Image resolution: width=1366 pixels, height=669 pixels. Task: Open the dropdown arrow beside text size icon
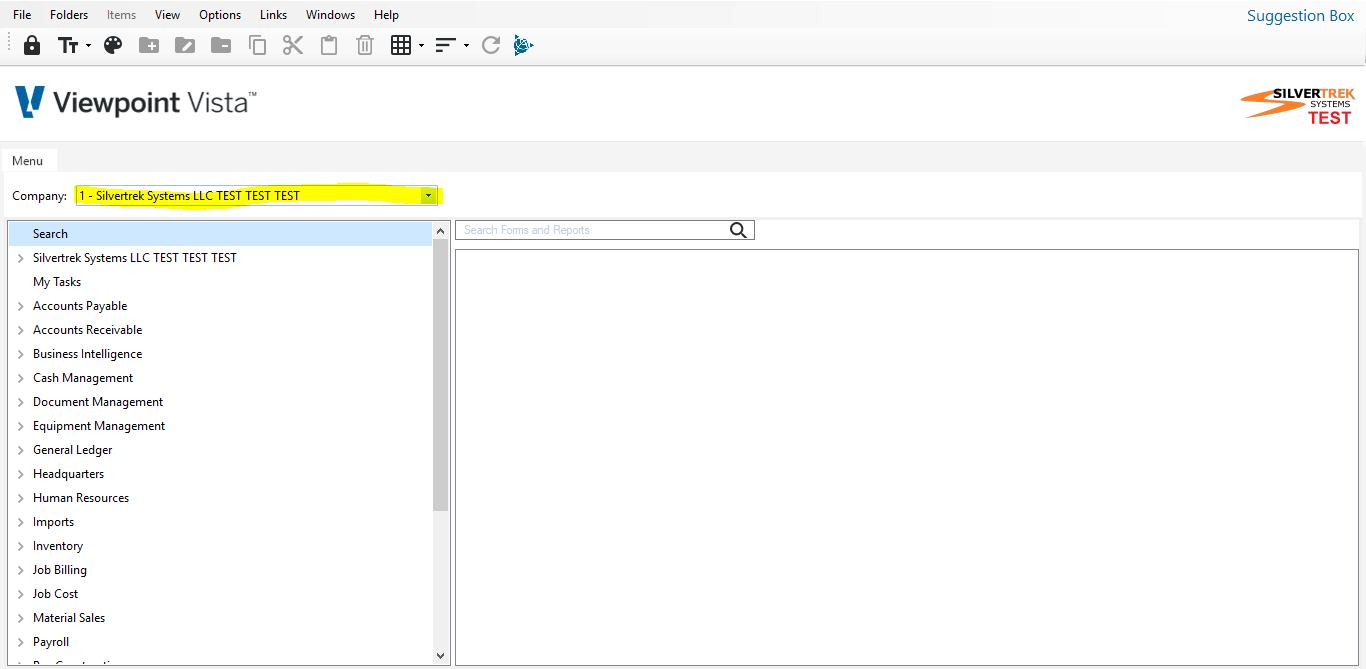pos(88,46)
